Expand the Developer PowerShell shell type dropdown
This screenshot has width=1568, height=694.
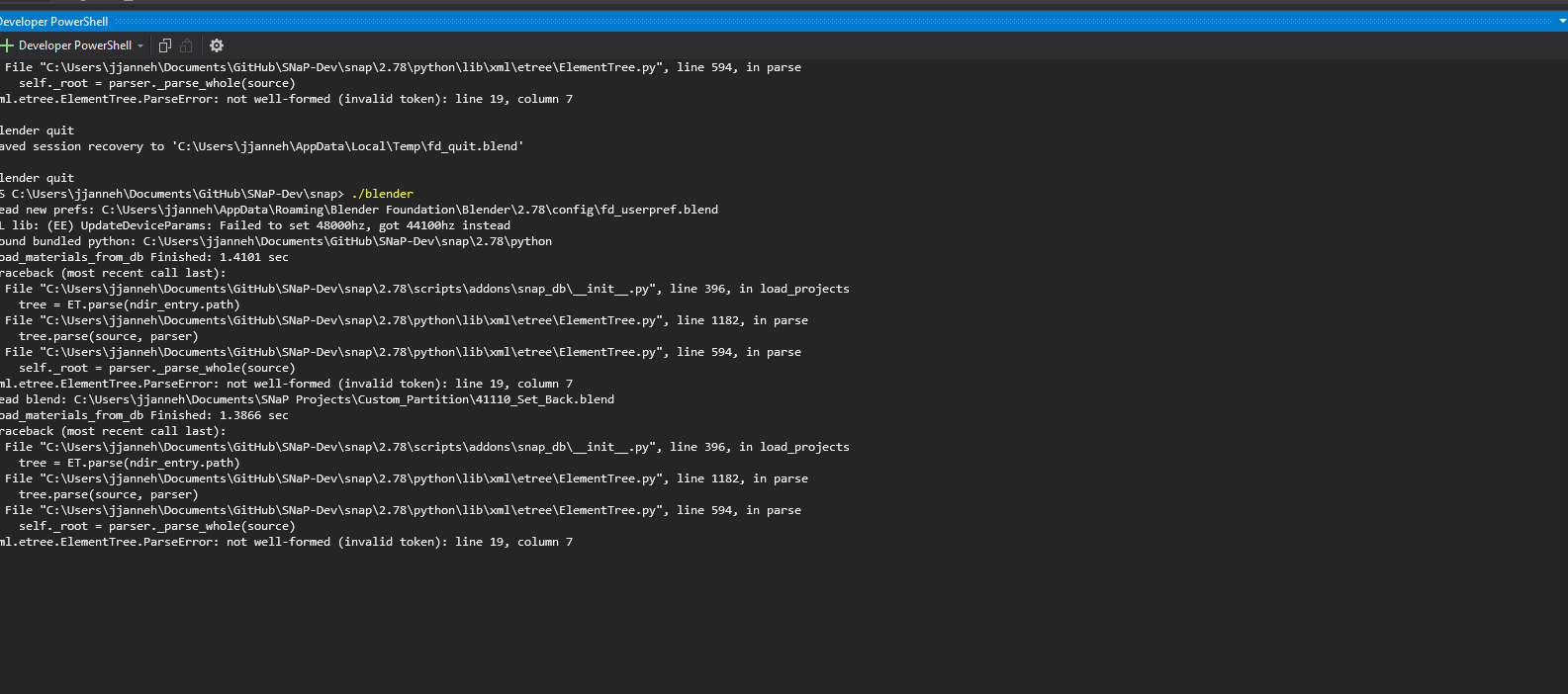click(140, 45)
